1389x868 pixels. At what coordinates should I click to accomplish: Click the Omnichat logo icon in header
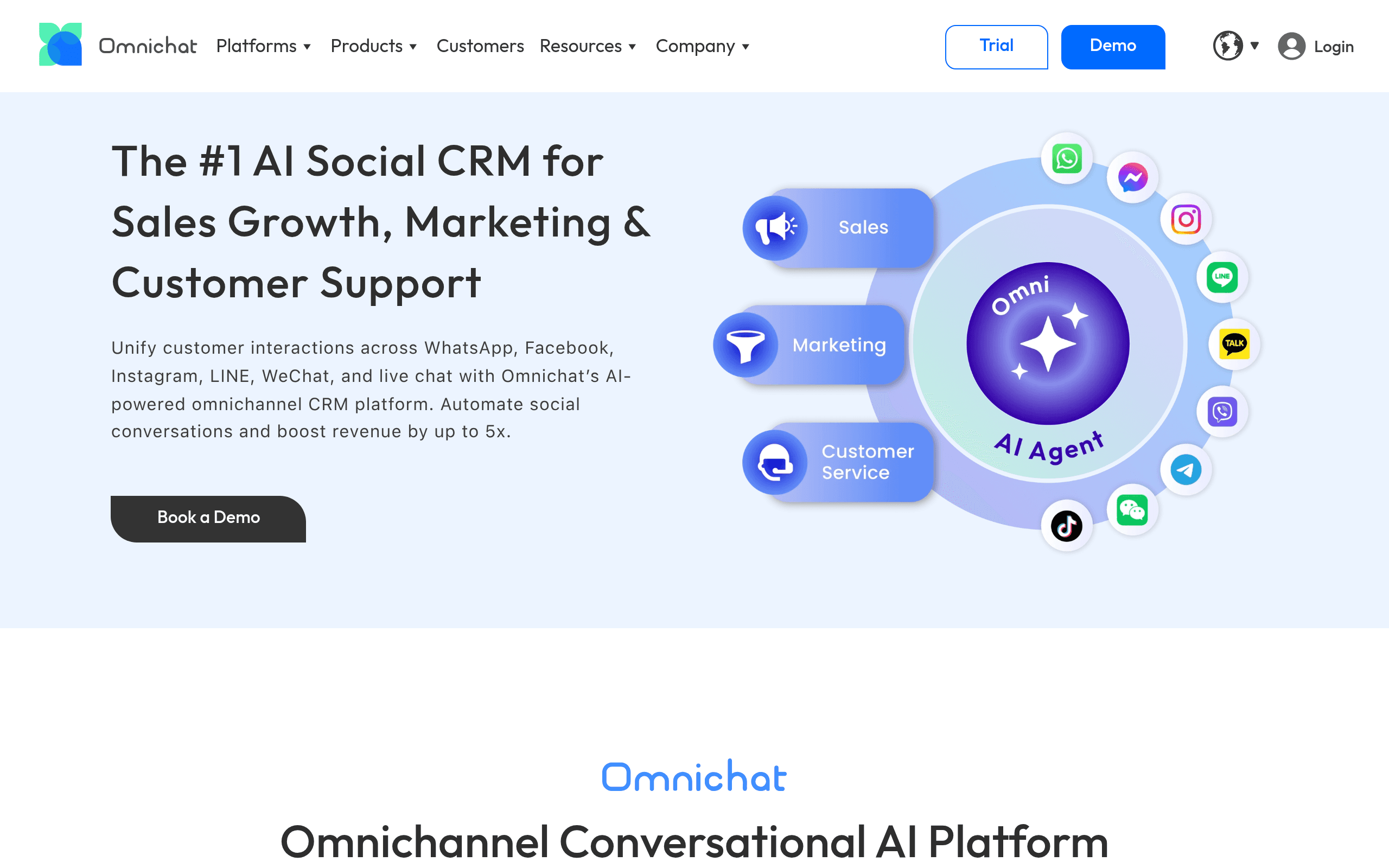pos(60,45)
